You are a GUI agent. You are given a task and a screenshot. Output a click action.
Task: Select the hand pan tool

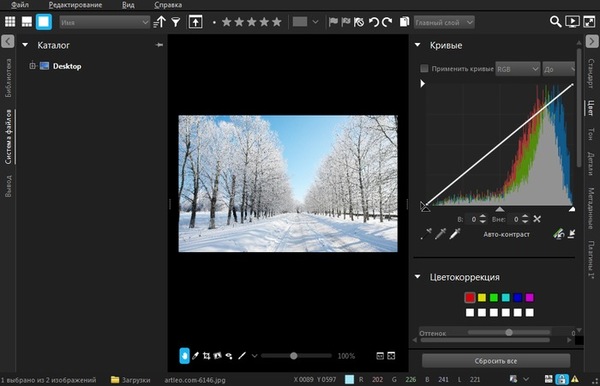pos(184,356)
